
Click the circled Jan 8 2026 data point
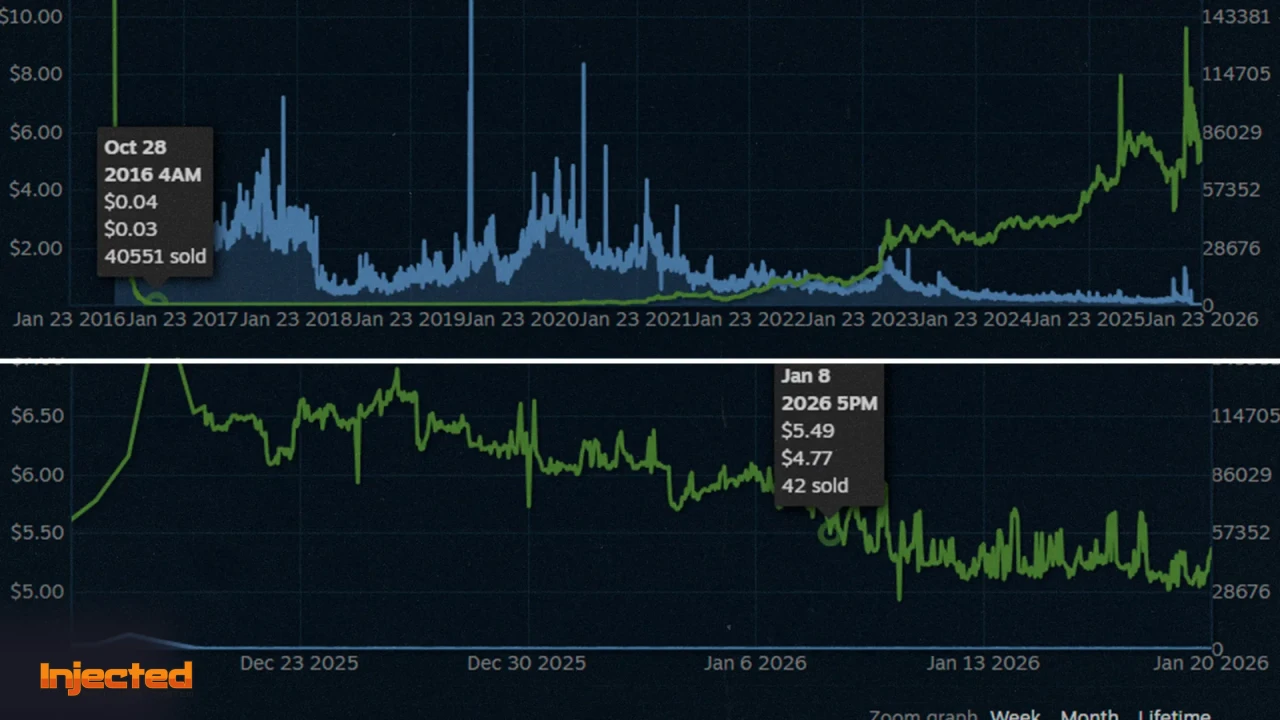click(x=829, y=533)
